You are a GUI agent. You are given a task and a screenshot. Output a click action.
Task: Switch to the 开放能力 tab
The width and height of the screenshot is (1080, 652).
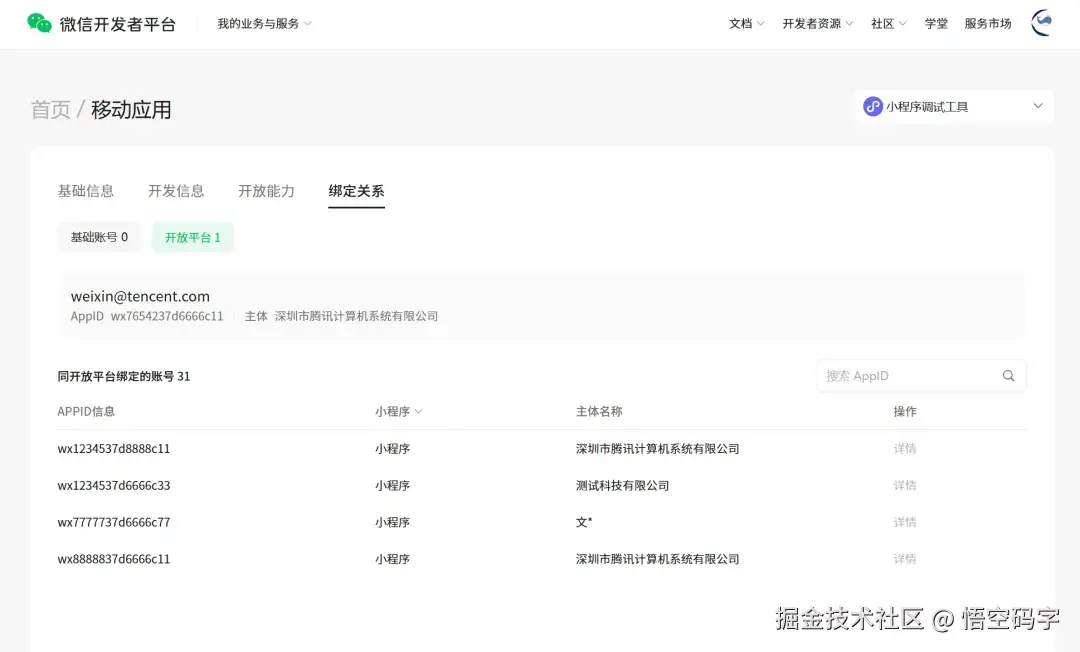click(266, 191)
